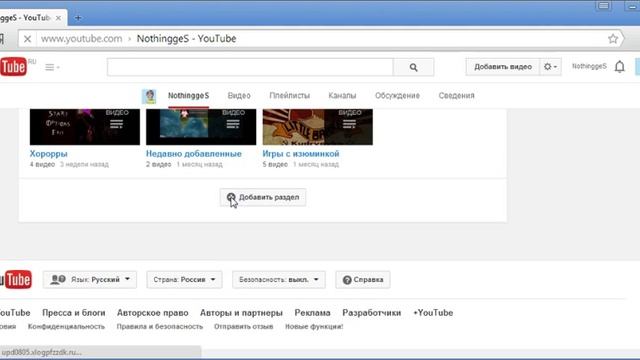Open the Реклама footer link
This screenshot has width=640, height=360.
tap(313, 313)
